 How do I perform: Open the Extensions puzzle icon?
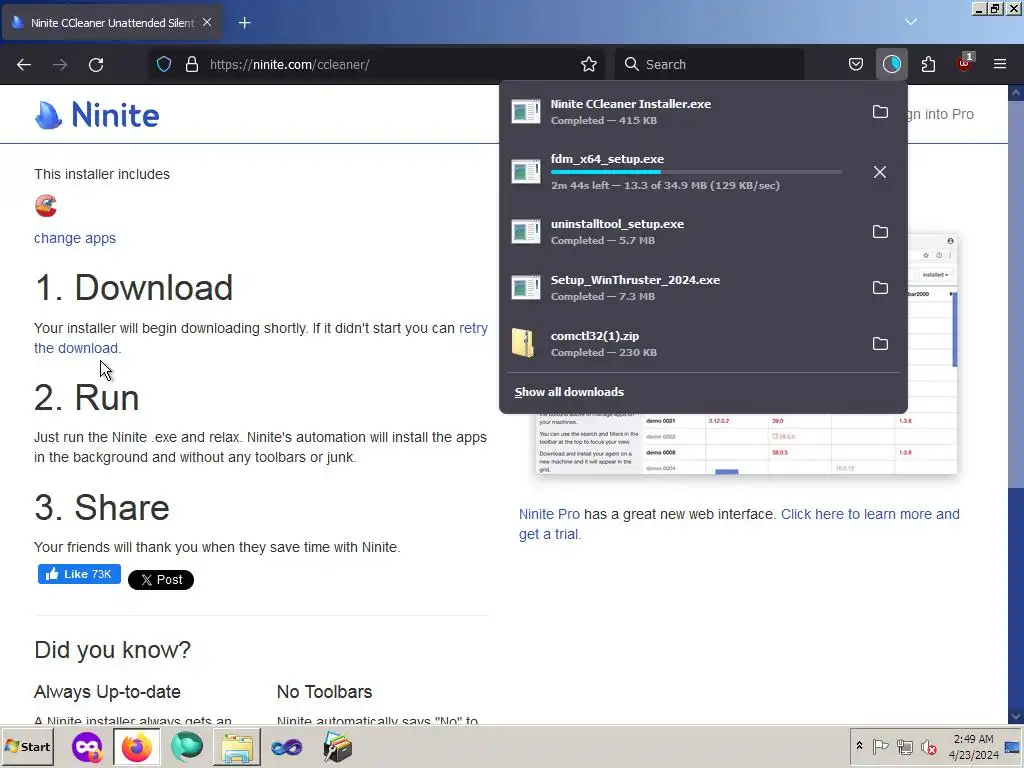pyautogui.click(x=928, y=65)
